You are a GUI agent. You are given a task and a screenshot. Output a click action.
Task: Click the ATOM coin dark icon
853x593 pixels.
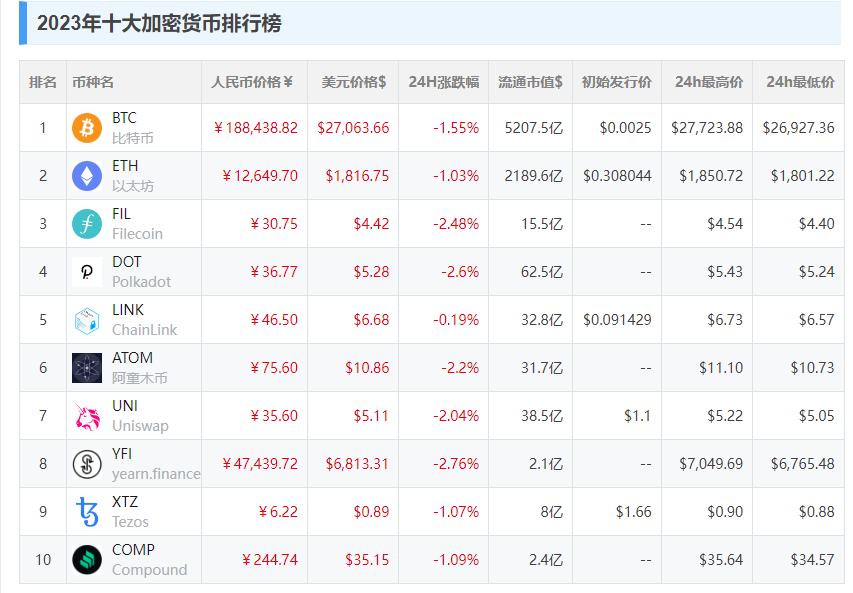point(87,368)
